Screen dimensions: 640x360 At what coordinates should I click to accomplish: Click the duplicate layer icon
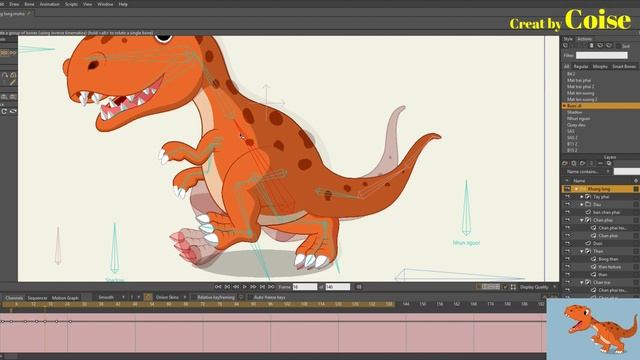[x=573, y=163]
